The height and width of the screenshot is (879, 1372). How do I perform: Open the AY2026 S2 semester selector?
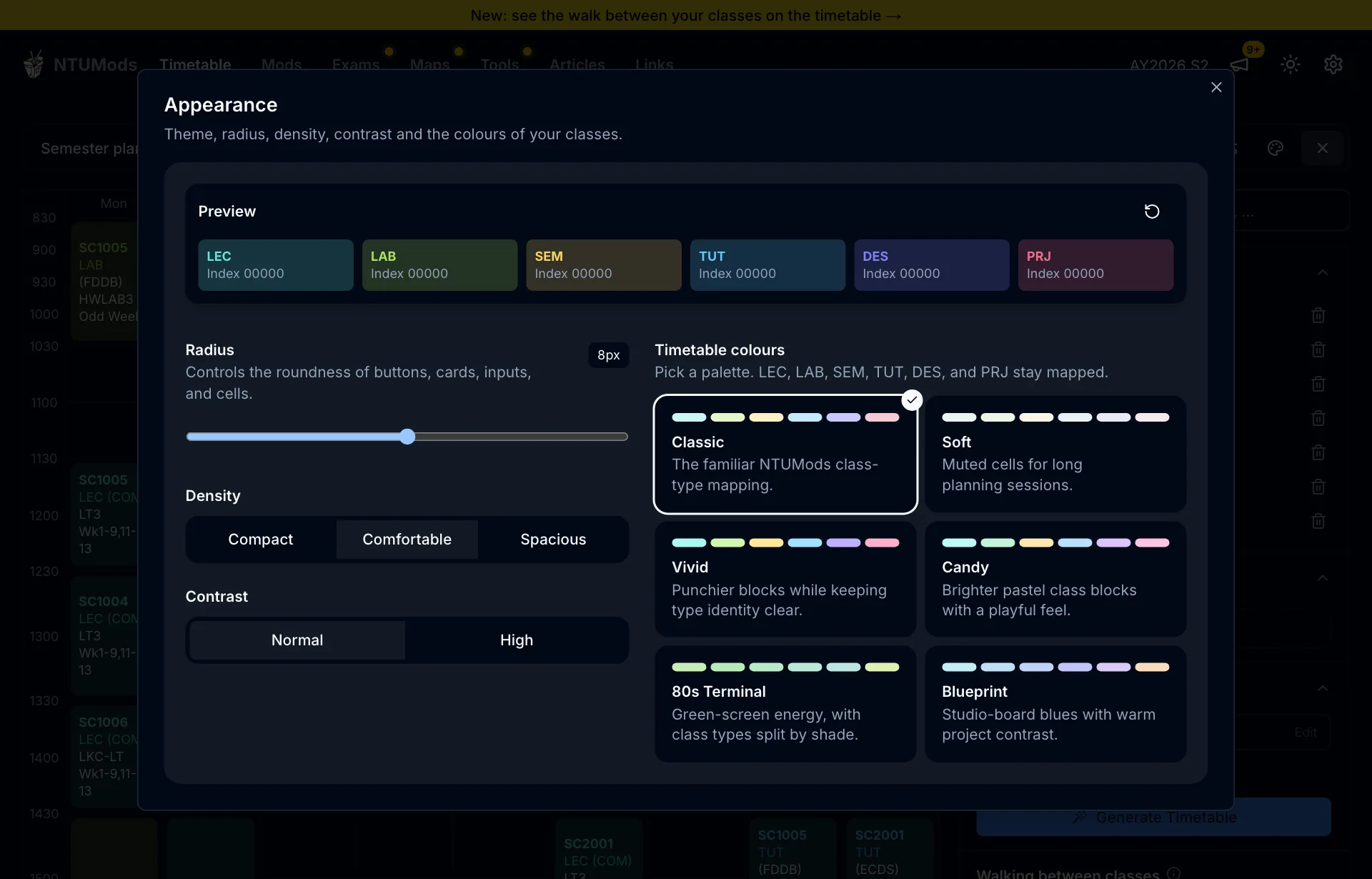pos(1169,65)
